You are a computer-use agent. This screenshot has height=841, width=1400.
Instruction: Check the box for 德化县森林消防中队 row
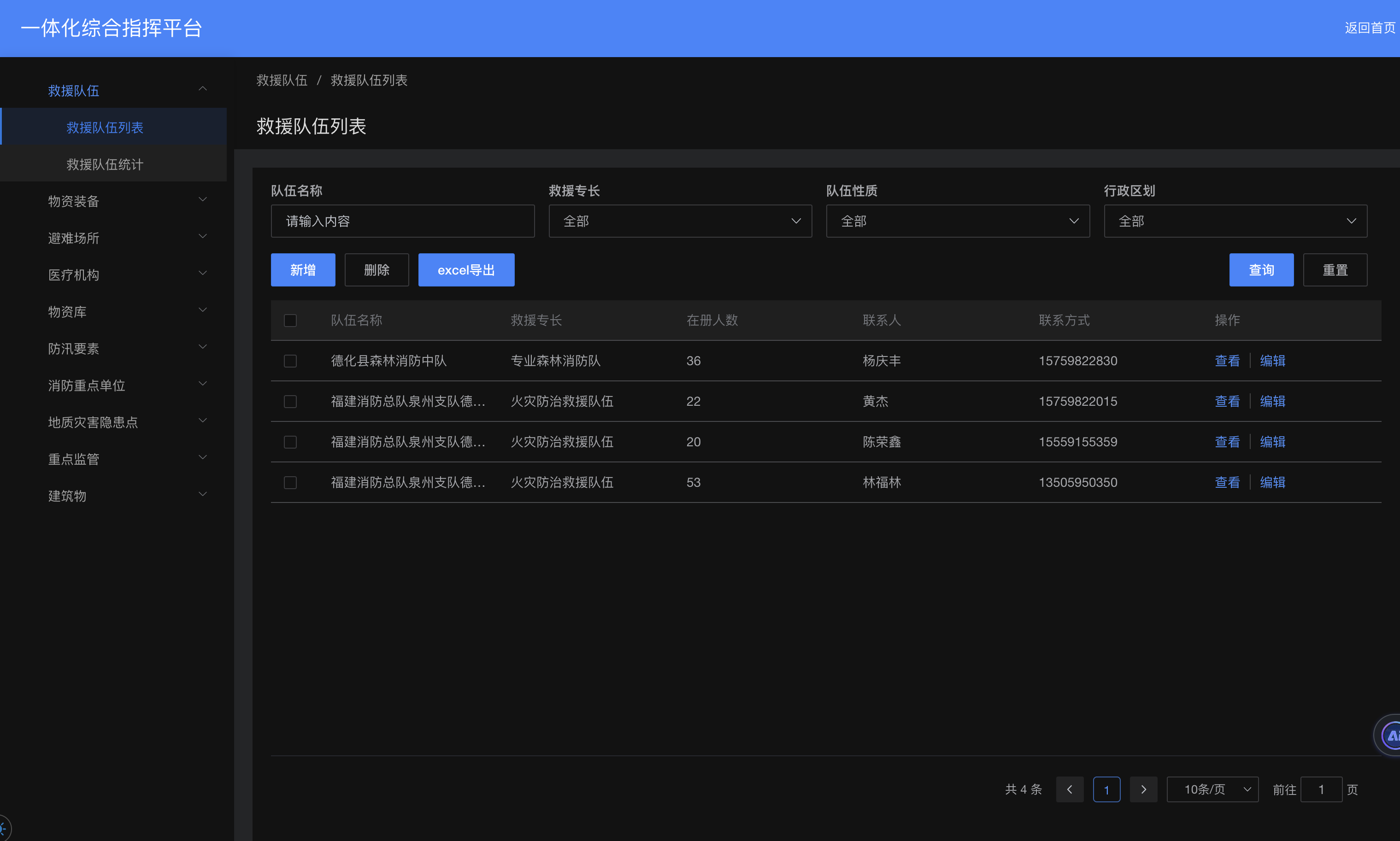pyautogui.click(x=290, y=361)
